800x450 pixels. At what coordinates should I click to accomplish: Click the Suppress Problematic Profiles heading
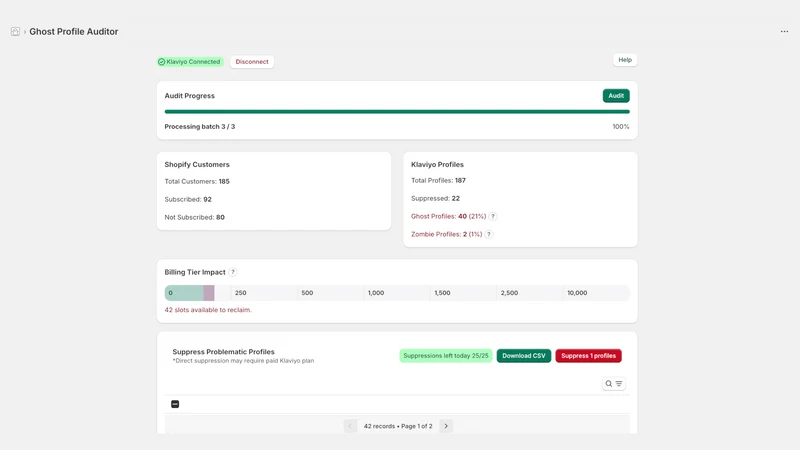pos(223,352)
